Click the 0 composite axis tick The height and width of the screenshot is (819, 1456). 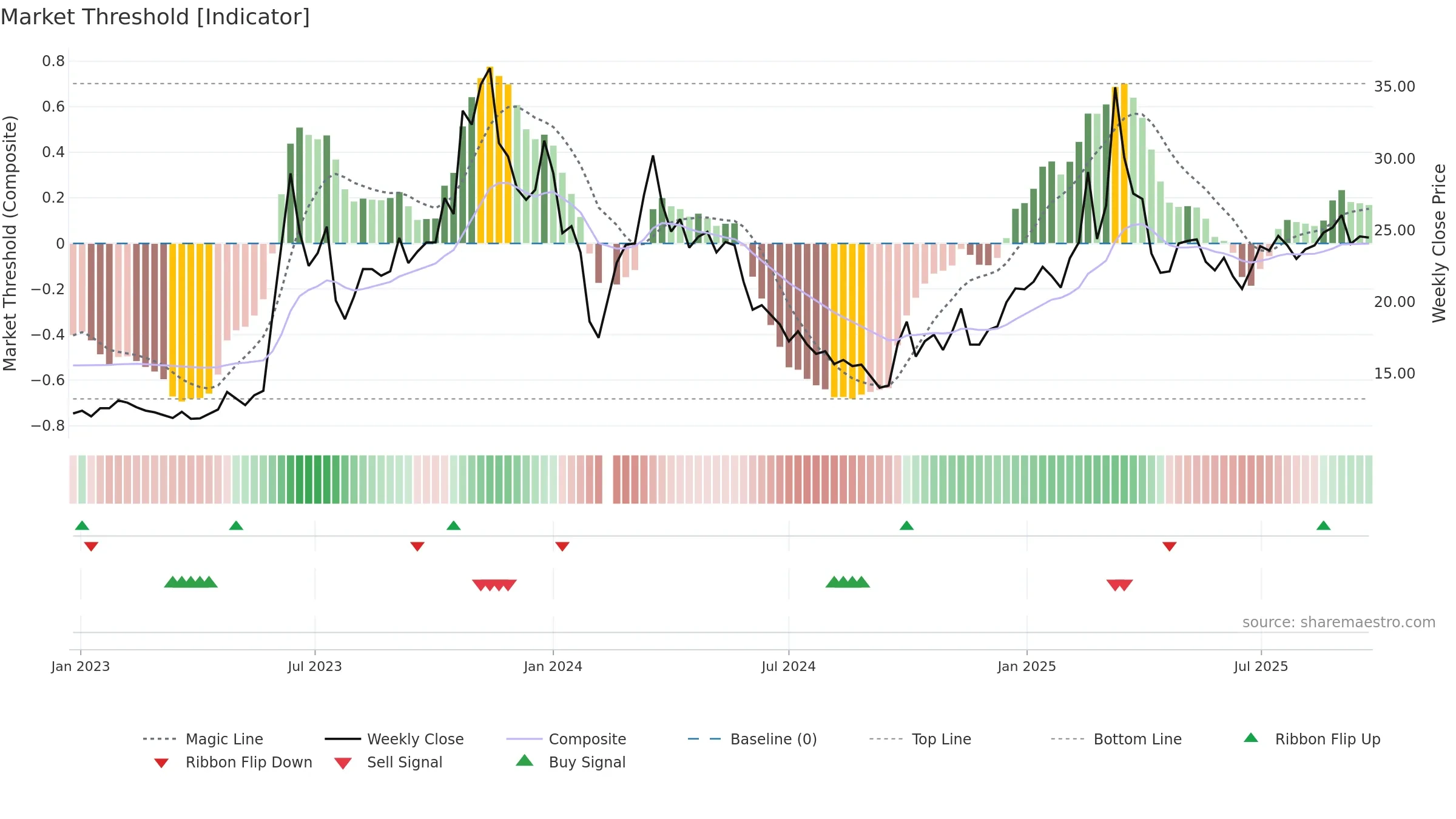coord(60,244)
